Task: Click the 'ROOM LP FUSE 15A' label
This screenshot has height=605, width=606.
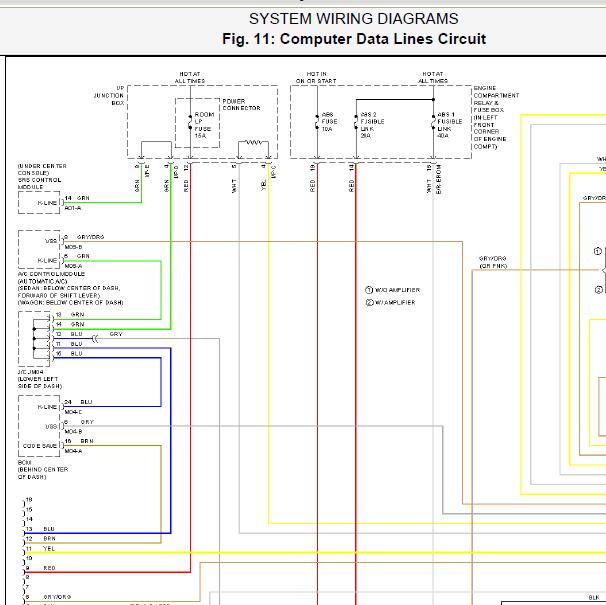Action: tap(204, 125)
